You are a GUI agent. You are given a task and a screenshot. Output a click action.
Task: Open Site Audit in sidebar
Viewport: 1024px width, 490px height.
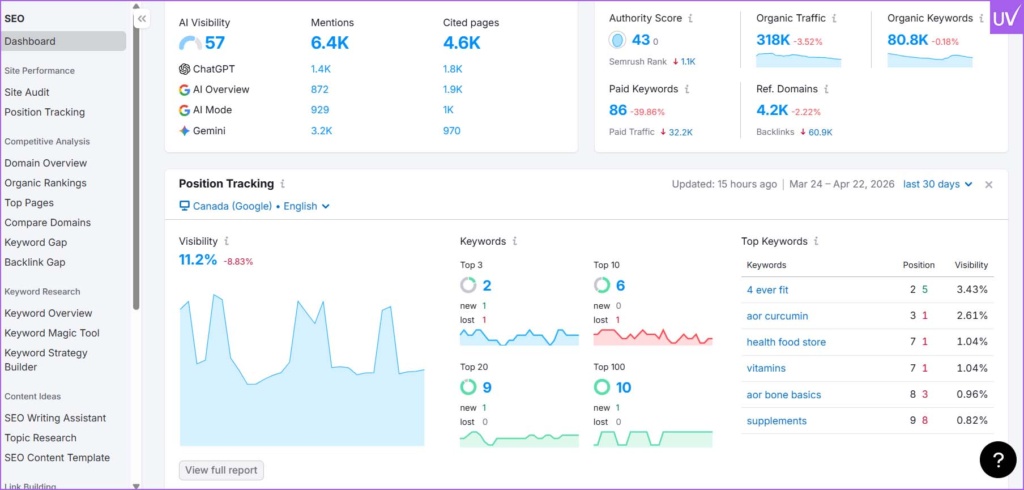(x=27, y=92)
